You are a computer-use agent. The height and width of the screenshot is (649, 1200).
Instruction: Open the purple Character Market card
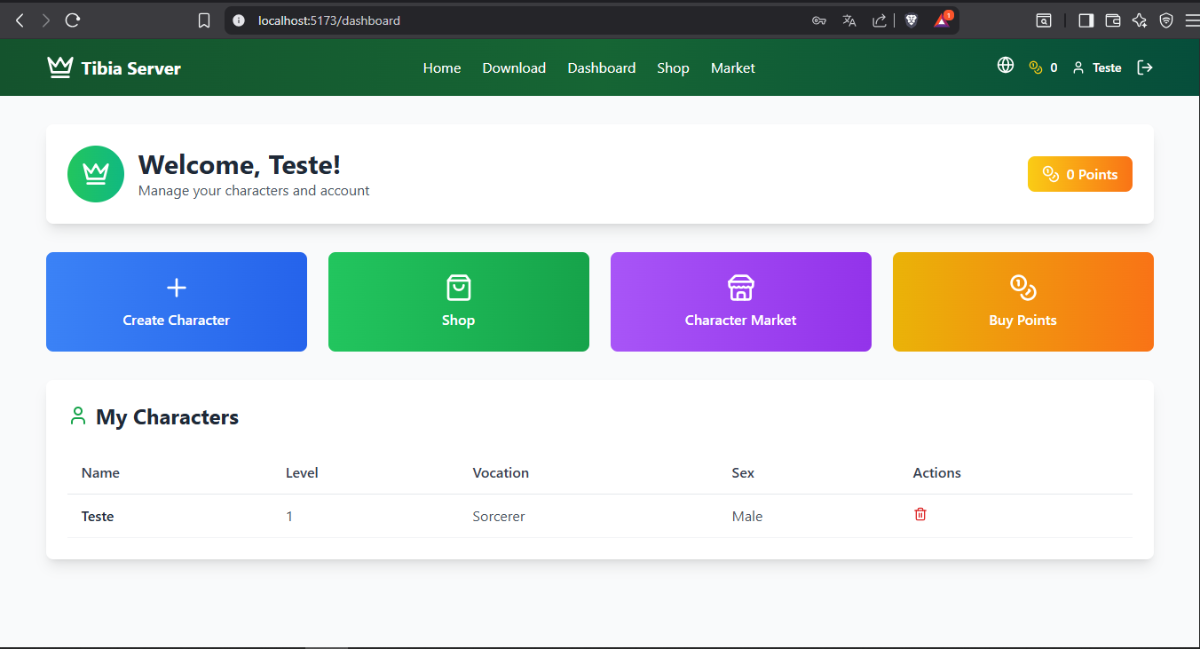[740, 302]
